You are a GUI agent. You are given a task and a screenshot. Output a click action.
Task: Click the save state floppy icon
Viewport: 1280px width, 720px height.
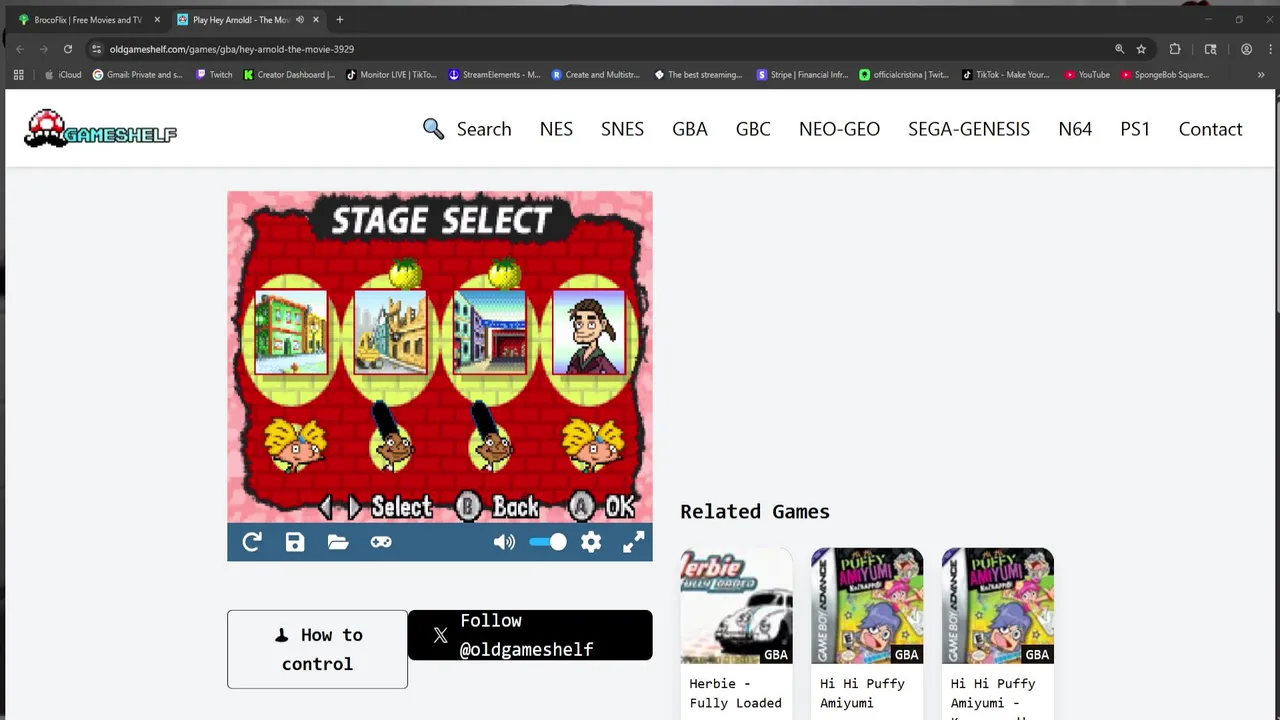click(295, 542)
